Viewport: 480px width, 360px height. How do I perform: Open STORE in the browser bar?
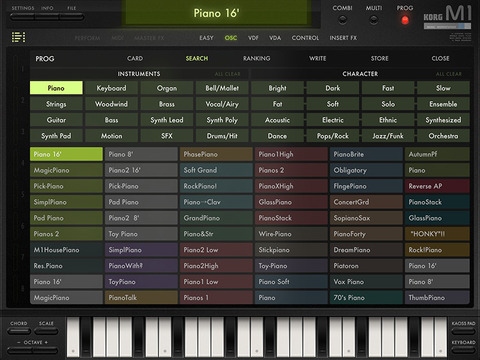[379, 58]
